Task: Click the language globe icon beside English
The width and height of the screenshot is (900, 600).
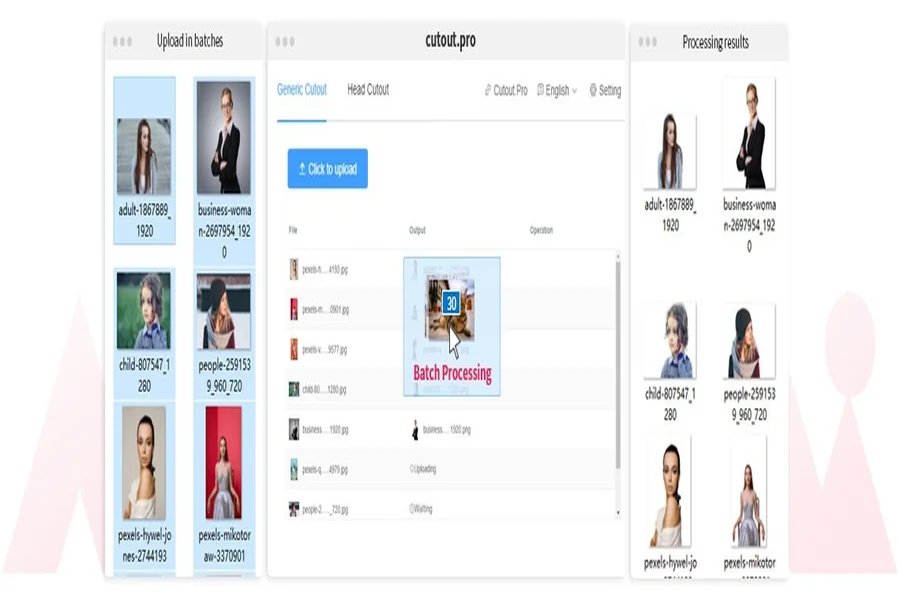Action: pos(539,90)
